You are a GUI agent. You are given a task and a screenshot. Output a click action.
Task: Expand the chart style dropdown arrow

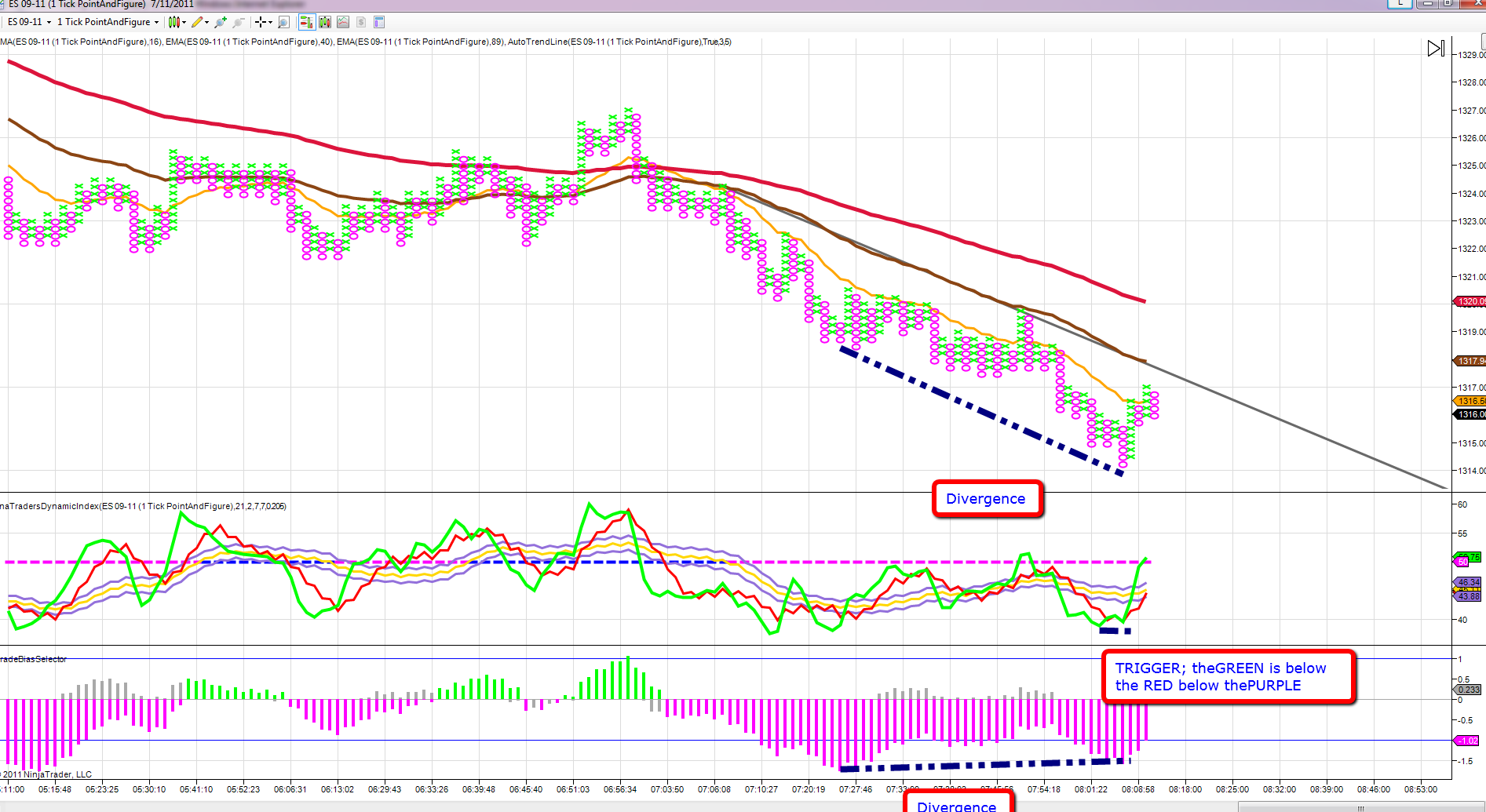tap(184, 22)
